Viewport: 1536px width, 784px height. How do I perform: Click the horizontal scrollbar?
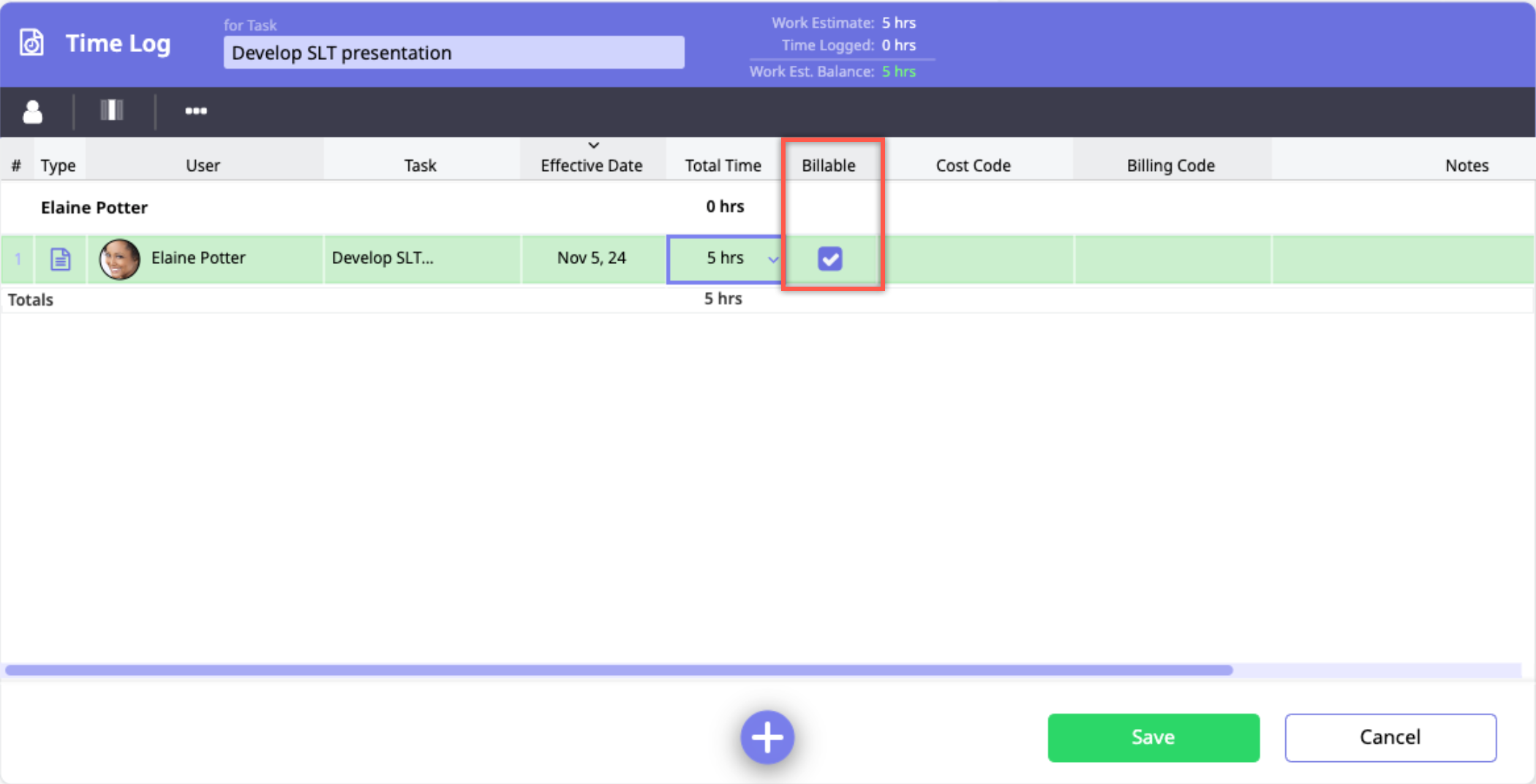(x=618, y=670)
